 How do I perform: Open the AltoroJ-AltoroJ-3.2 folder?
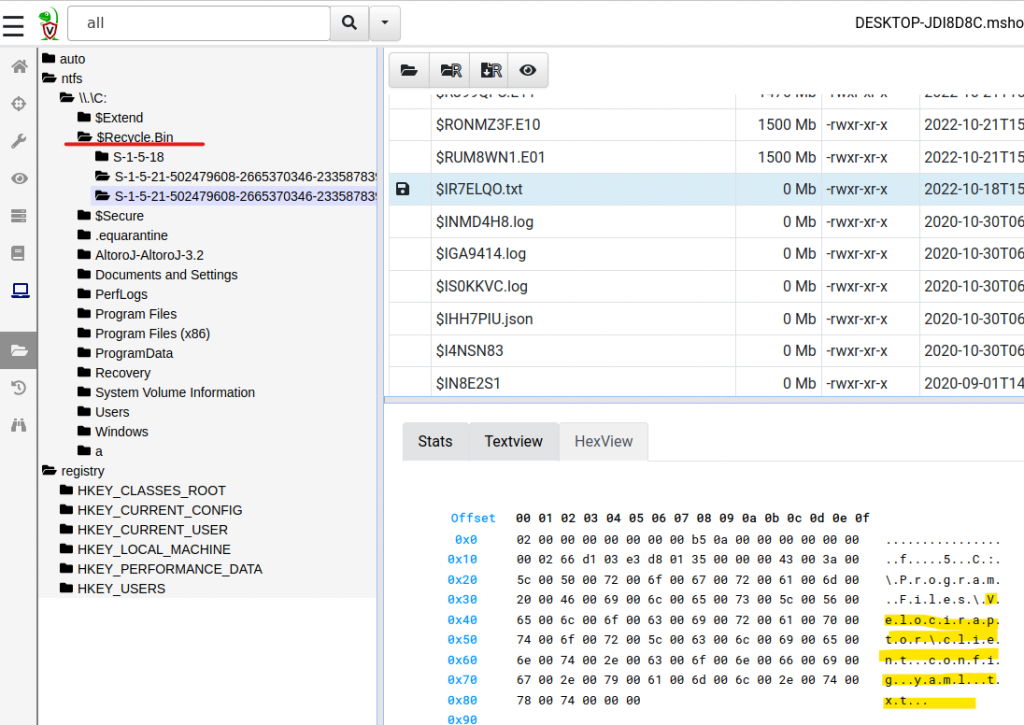tap(140, 255)
